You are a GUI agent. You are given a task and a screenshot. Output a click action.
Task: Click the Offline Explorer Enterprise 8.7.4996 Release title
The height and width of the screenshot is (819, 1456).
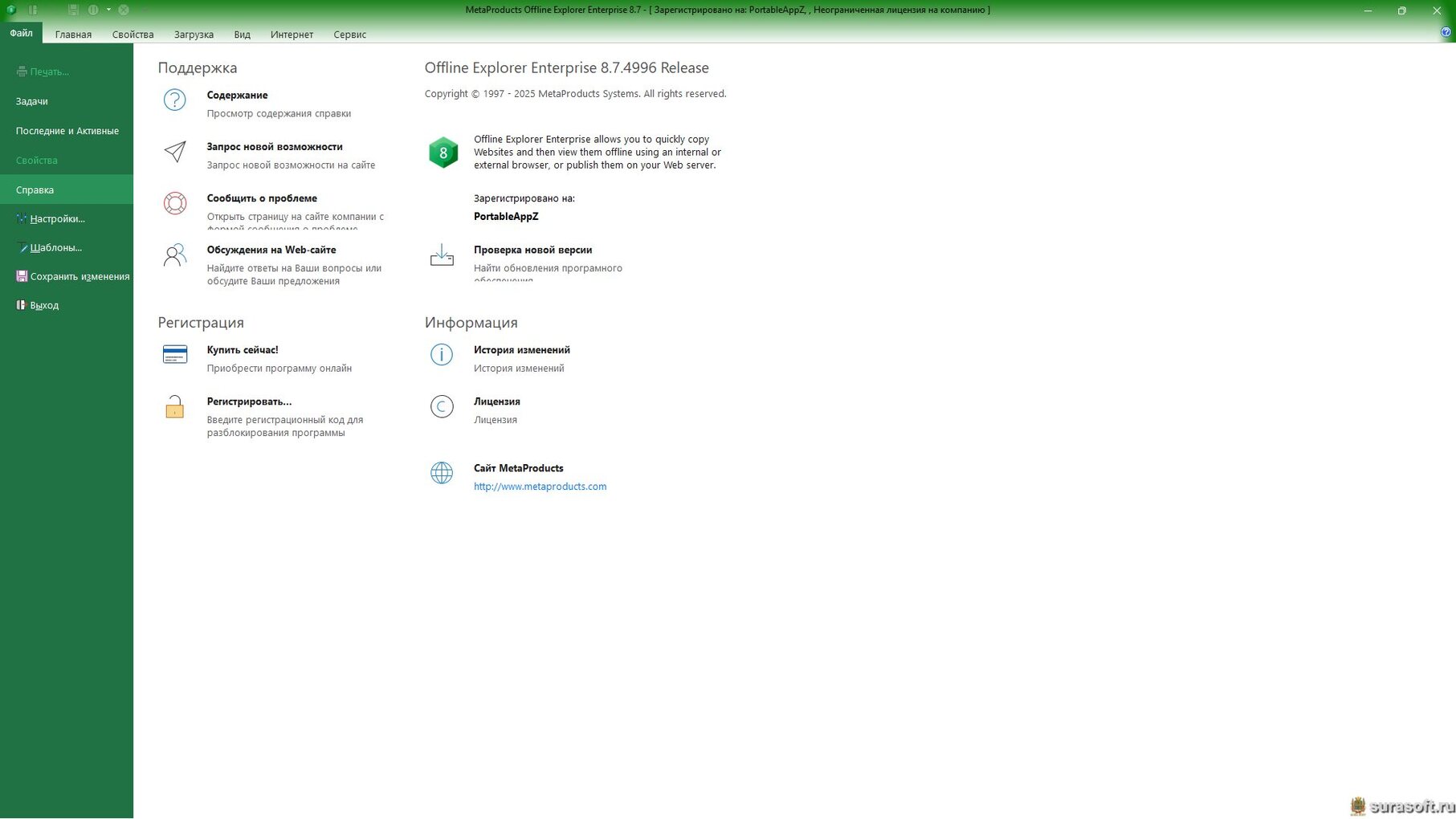click(x=566, y=67)
